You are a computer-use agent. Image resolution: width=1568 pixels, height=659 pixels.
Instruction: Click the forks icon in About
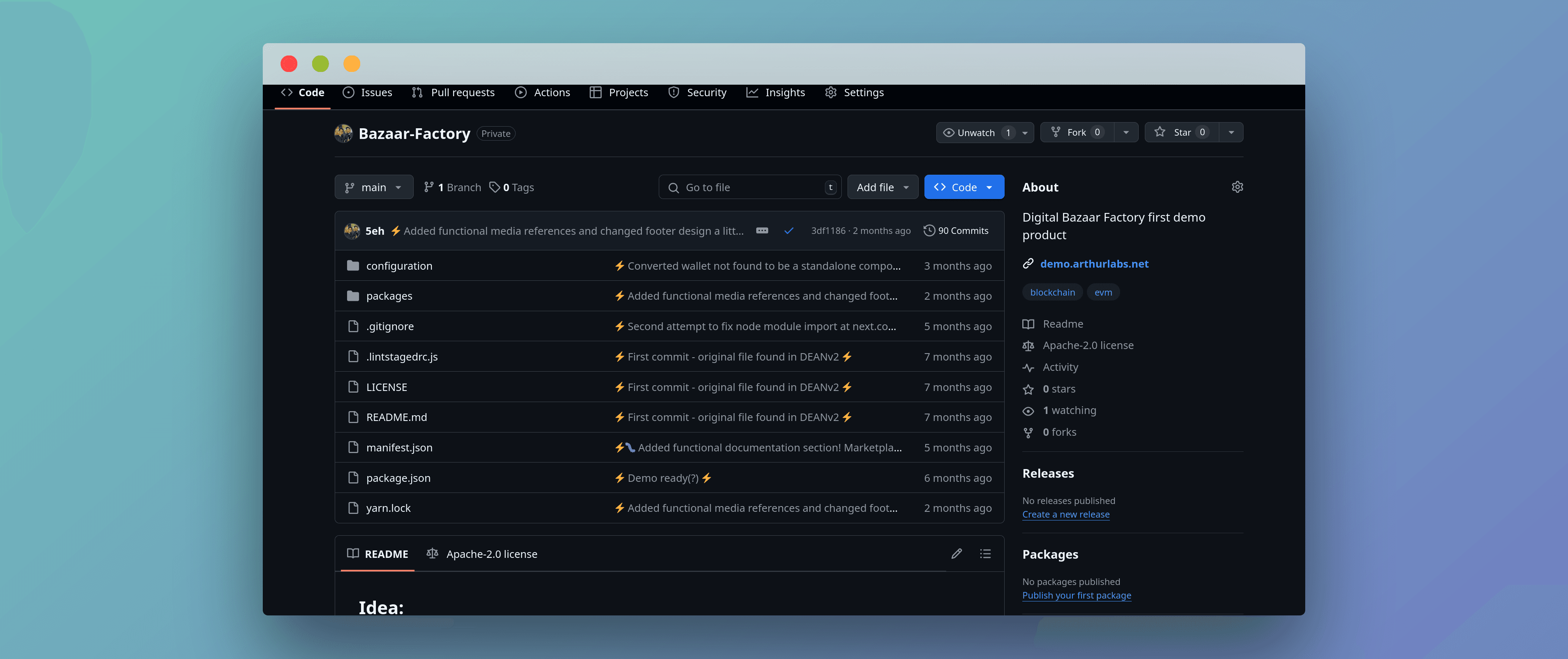click(x=1028, y=432)
